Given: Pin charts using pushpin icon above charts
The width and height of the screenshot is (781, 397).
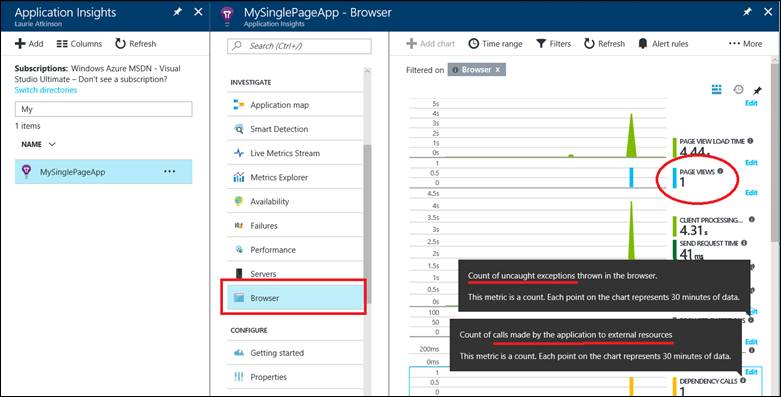Looking at the screenshot, I should (x=757, y=90).
